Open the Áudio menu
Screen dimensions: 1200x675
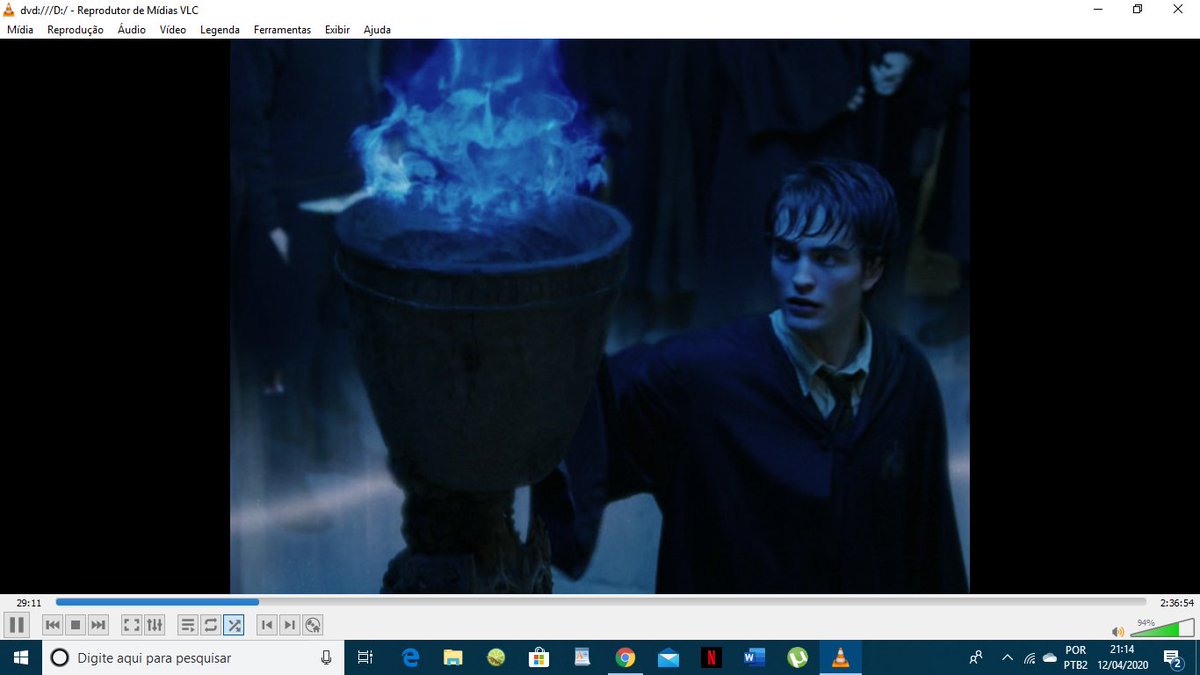pyautogui.click(x=132, y=30)
